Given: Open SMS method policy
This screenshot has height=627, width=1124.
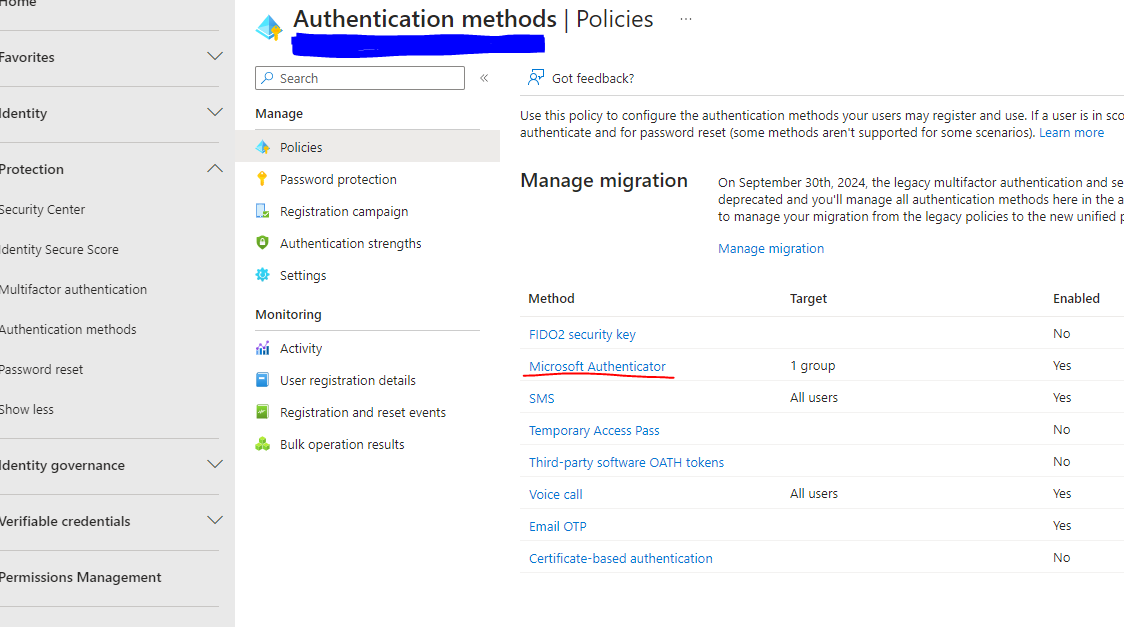Looking at the screenshot, I should [x=541, y=398].
